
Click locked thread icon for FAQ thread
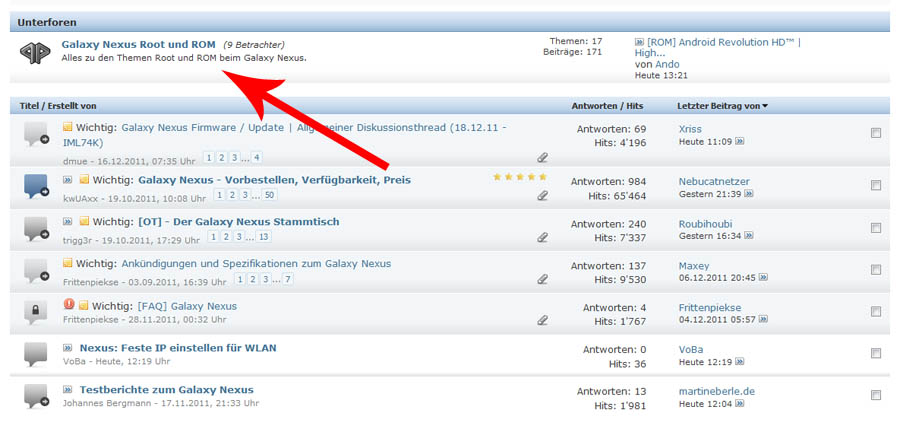36,312
